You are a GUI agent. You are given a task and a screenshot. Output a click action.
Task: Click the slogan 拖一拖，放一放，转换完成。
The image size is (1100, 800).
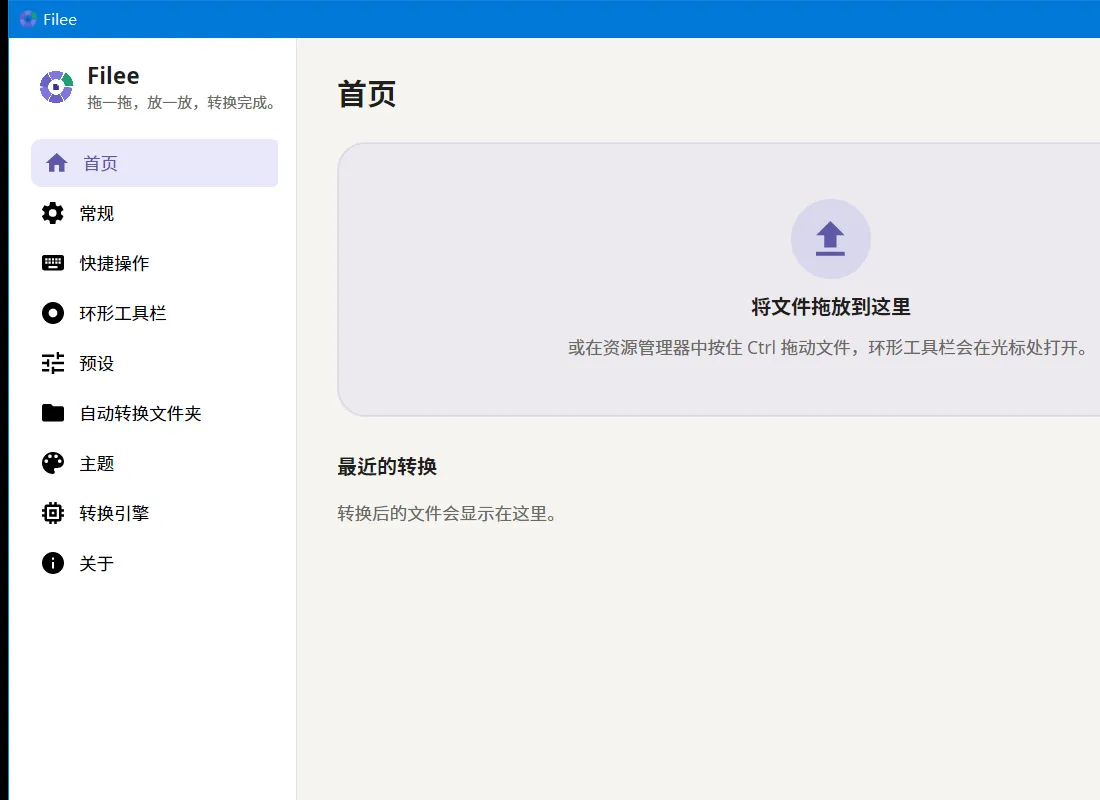click(x=182, y=102)
